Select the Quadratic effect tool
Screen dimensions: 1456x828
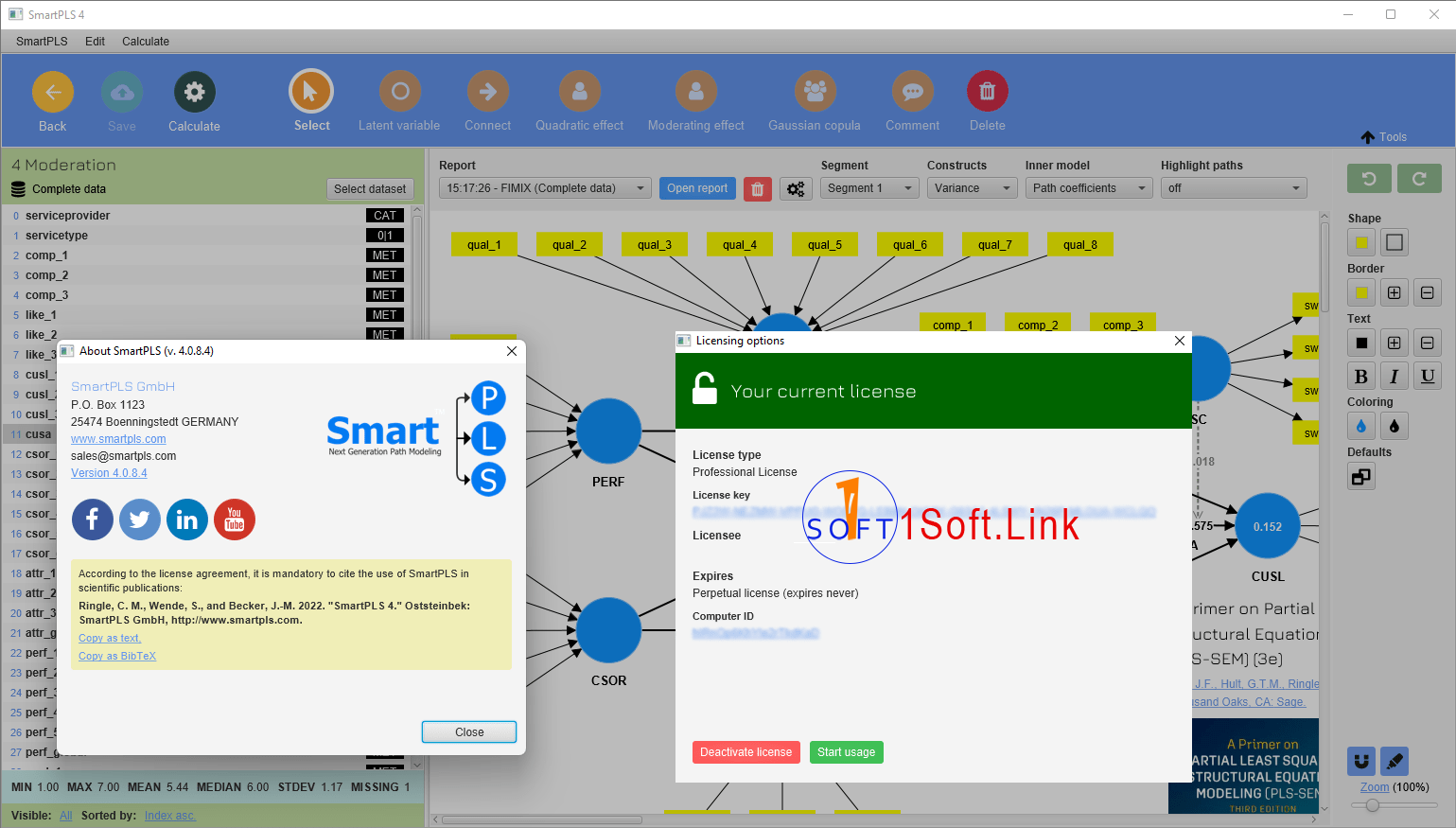coord(580,91)
